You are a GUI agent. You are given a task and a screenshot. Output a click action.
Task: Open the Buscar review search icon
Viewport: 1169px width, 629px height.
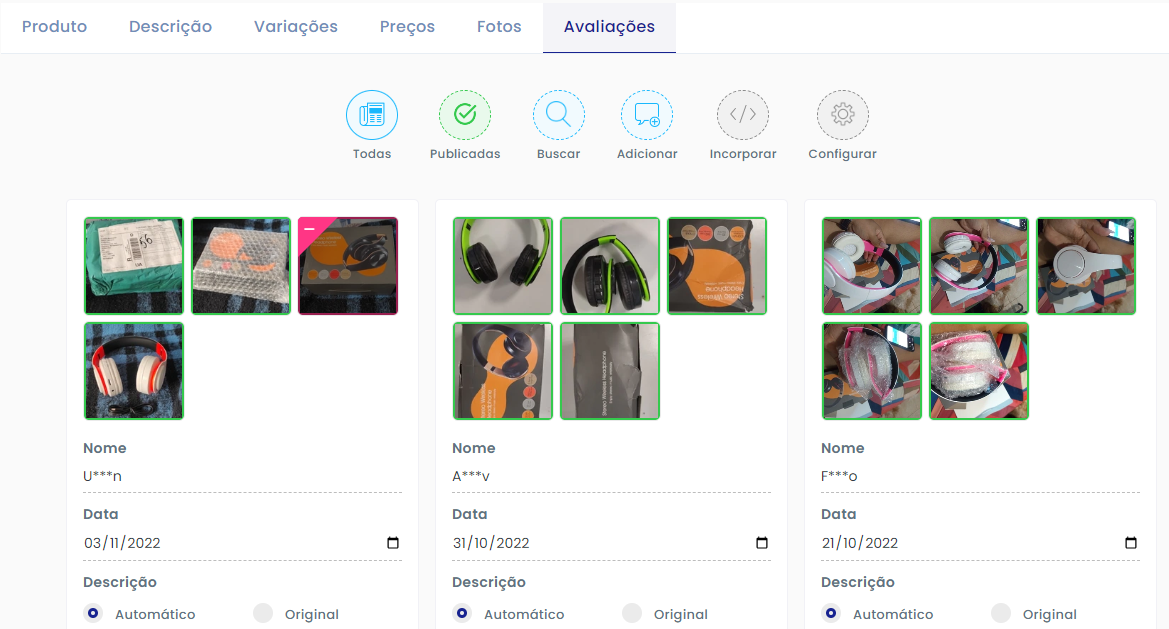(x=558, y=114)
